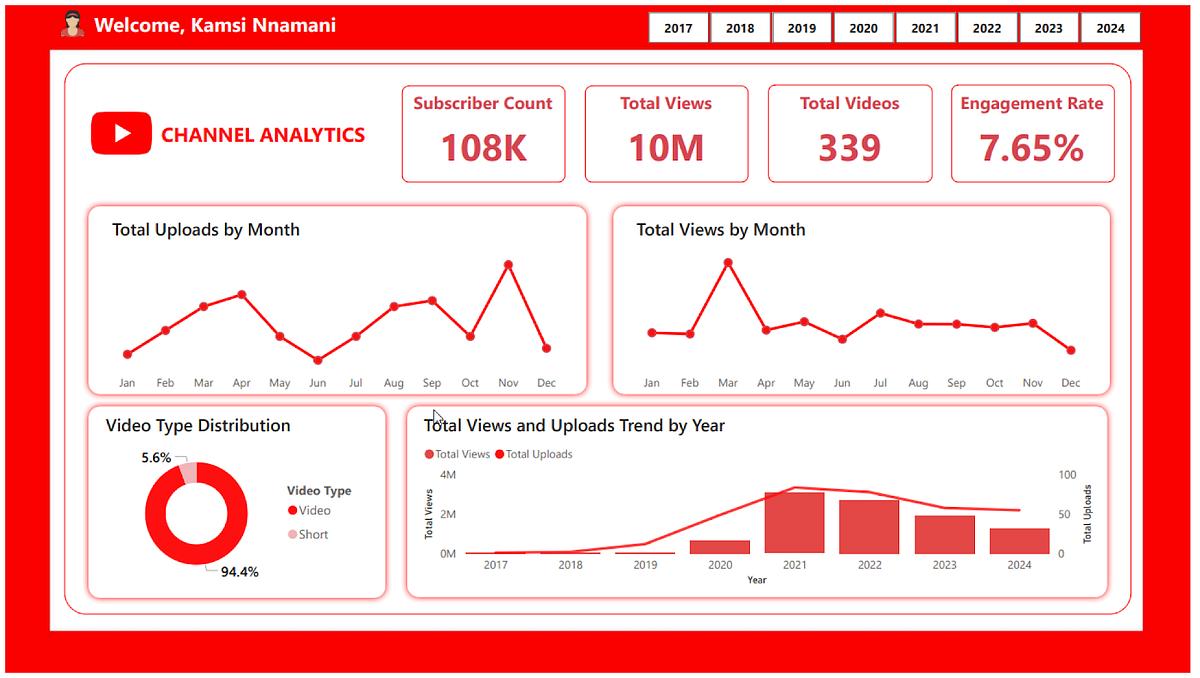Viewport: 1200px width, 678px height.
Task: Click the Short slice of the donut chart
Action: coord(188,473)
